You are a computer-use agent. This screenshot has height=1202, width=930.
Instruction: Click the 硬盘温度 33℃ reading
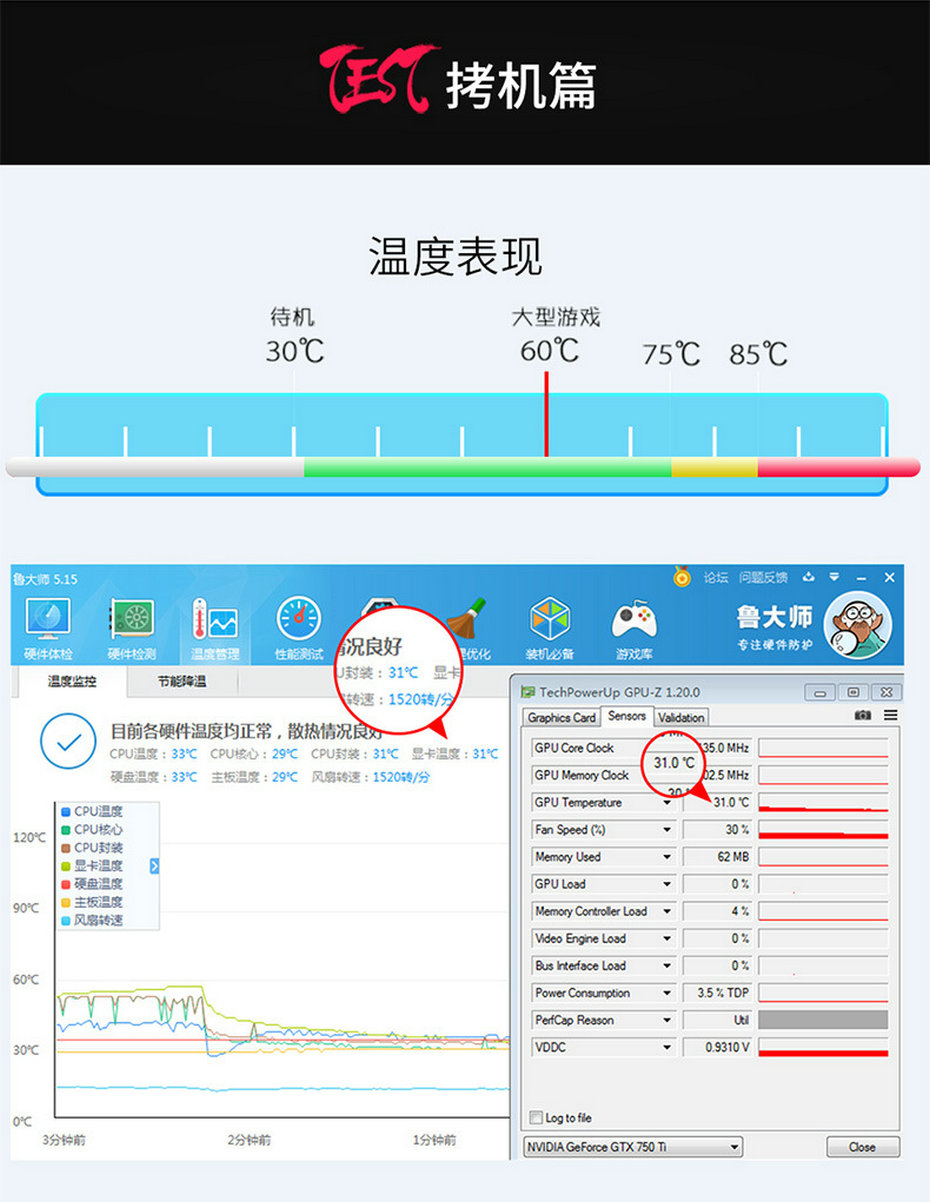tap(154, 777)
